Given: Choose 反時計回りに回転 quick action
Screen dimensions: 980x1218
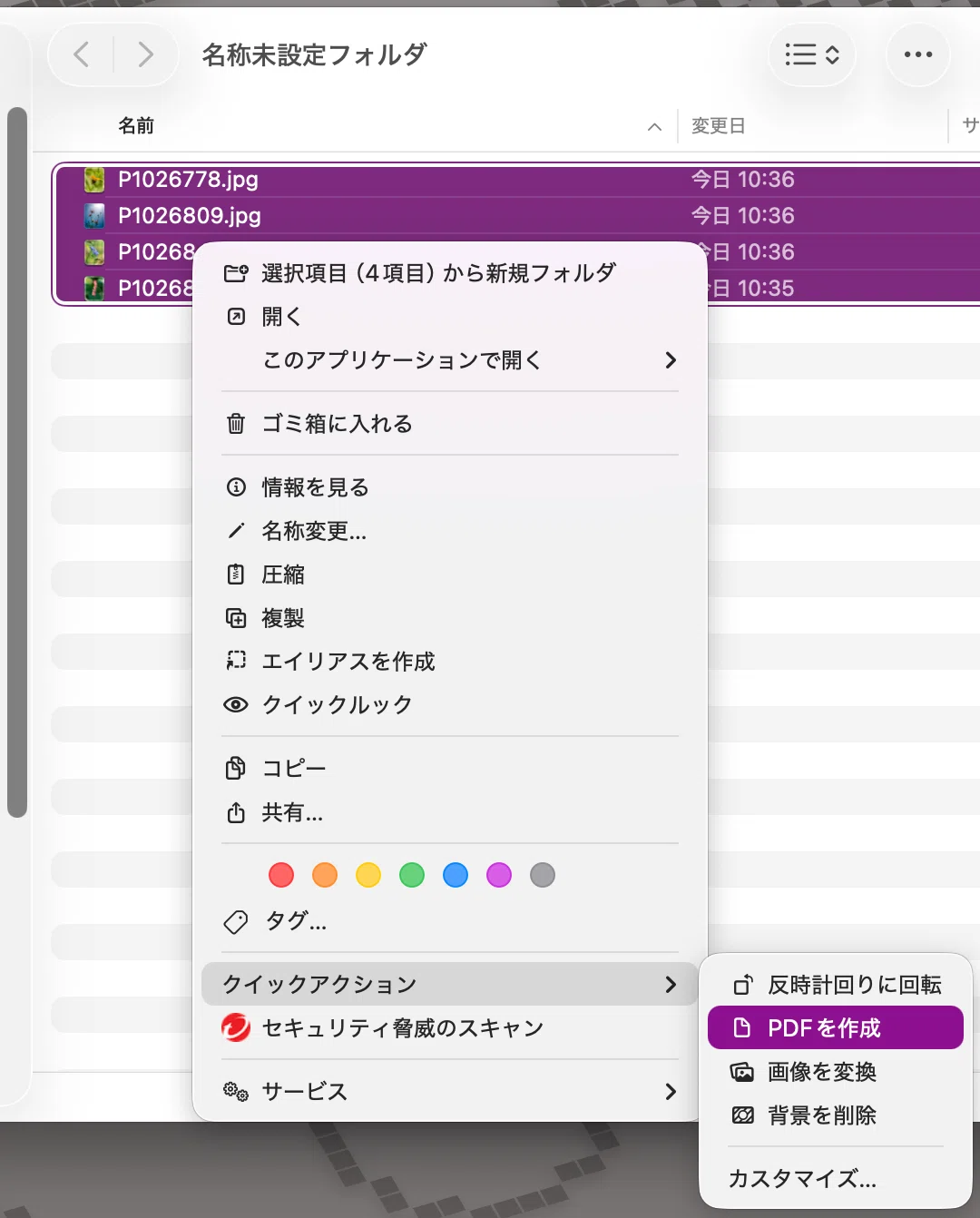Looking at the screenshot, I should 836,984.
